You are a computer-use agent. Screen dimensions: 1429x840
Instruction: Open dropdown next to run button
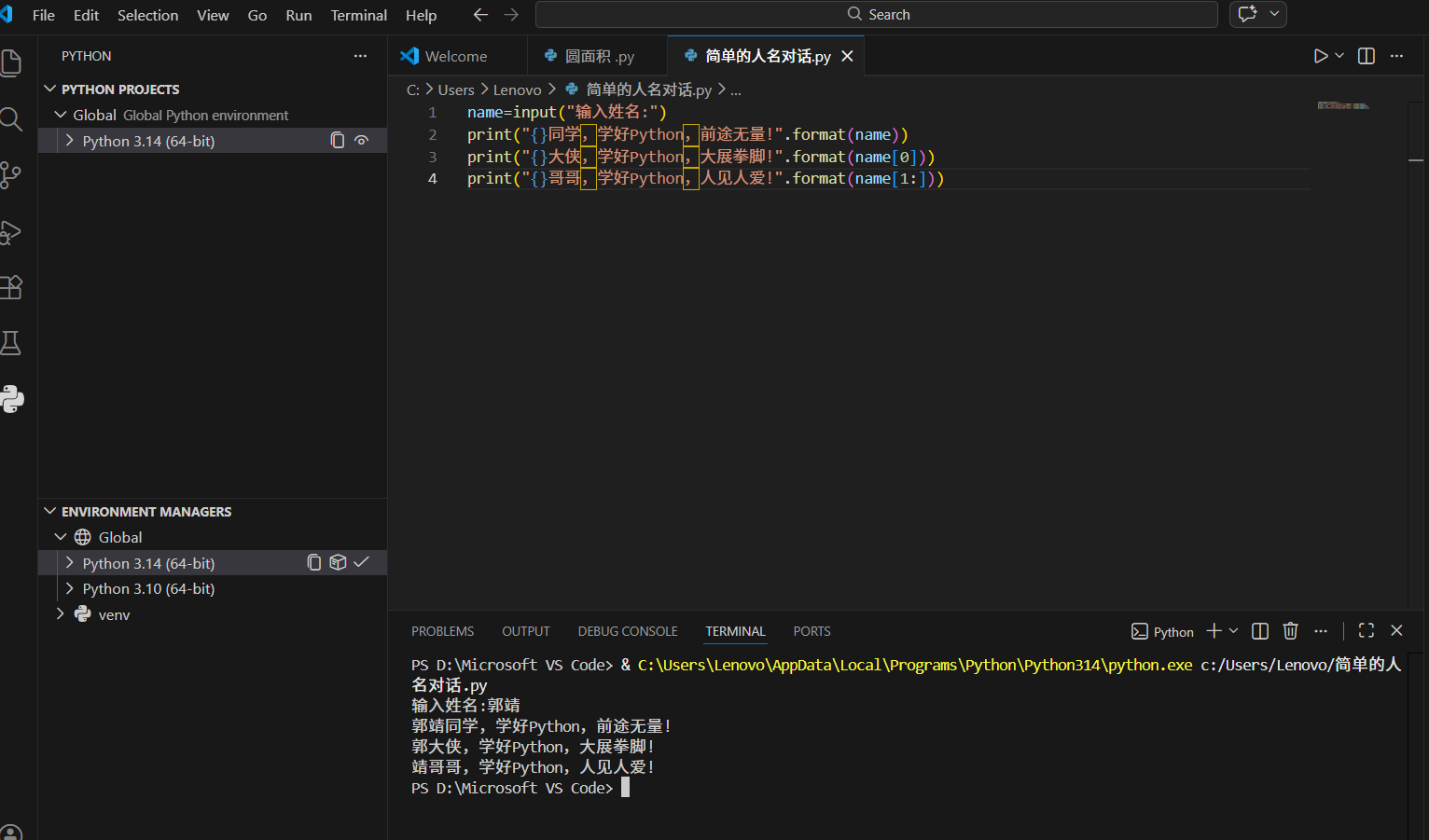pos(1339,56)
